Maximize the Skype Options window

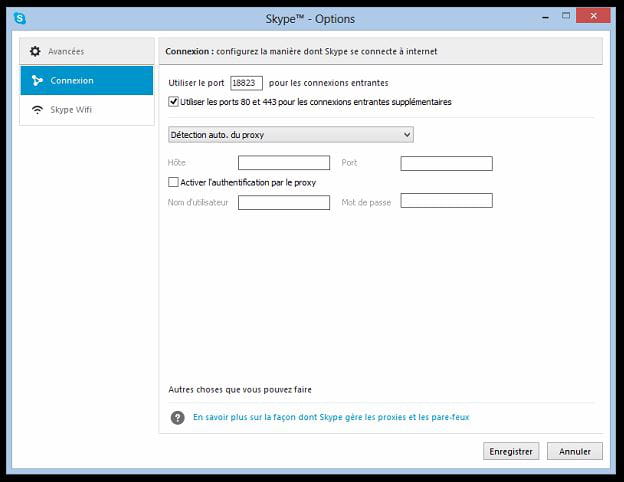pos(566,16)
